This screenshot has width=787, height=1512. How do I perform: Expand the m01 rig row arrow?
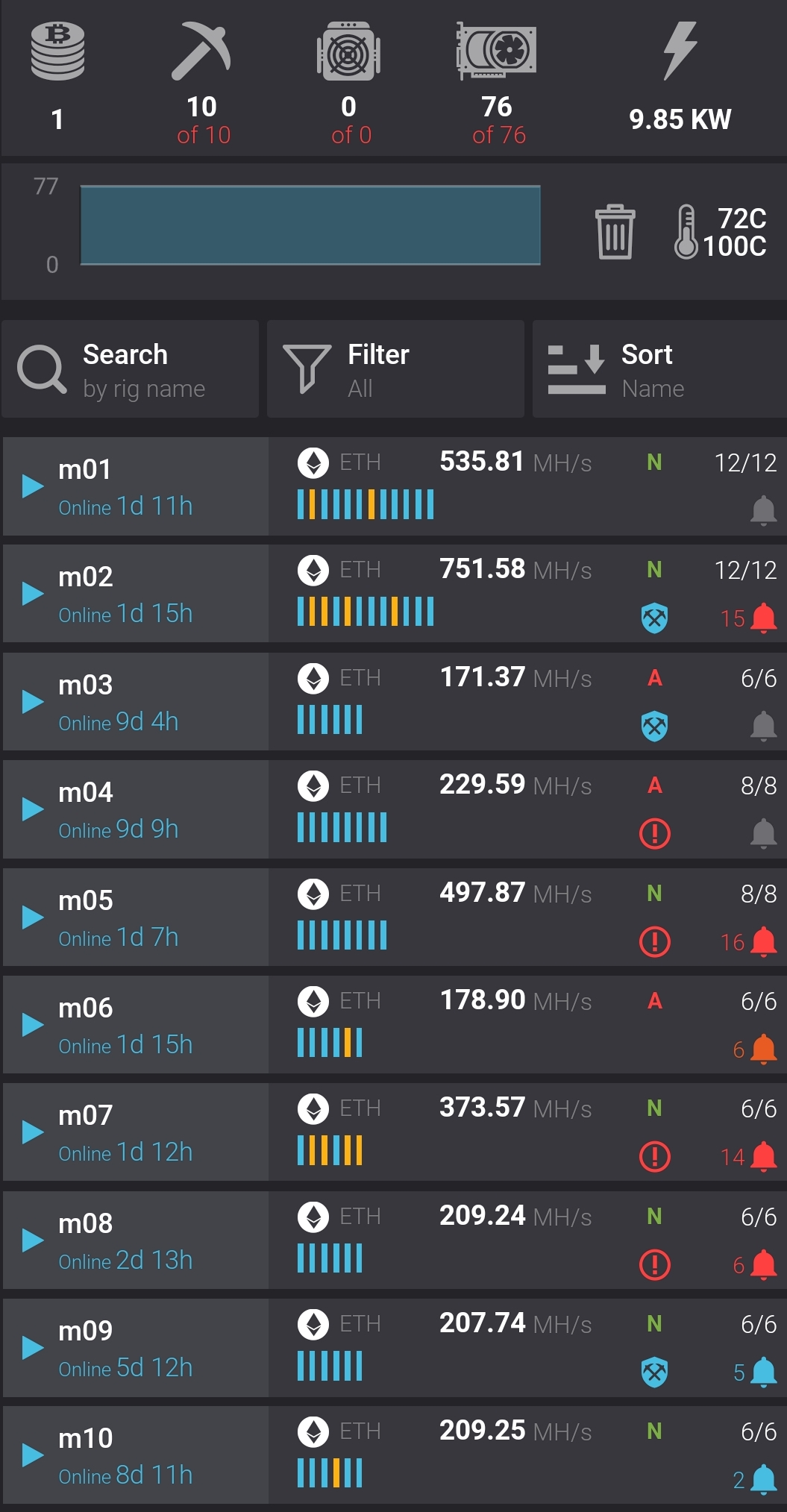click(x=33, y=486)
